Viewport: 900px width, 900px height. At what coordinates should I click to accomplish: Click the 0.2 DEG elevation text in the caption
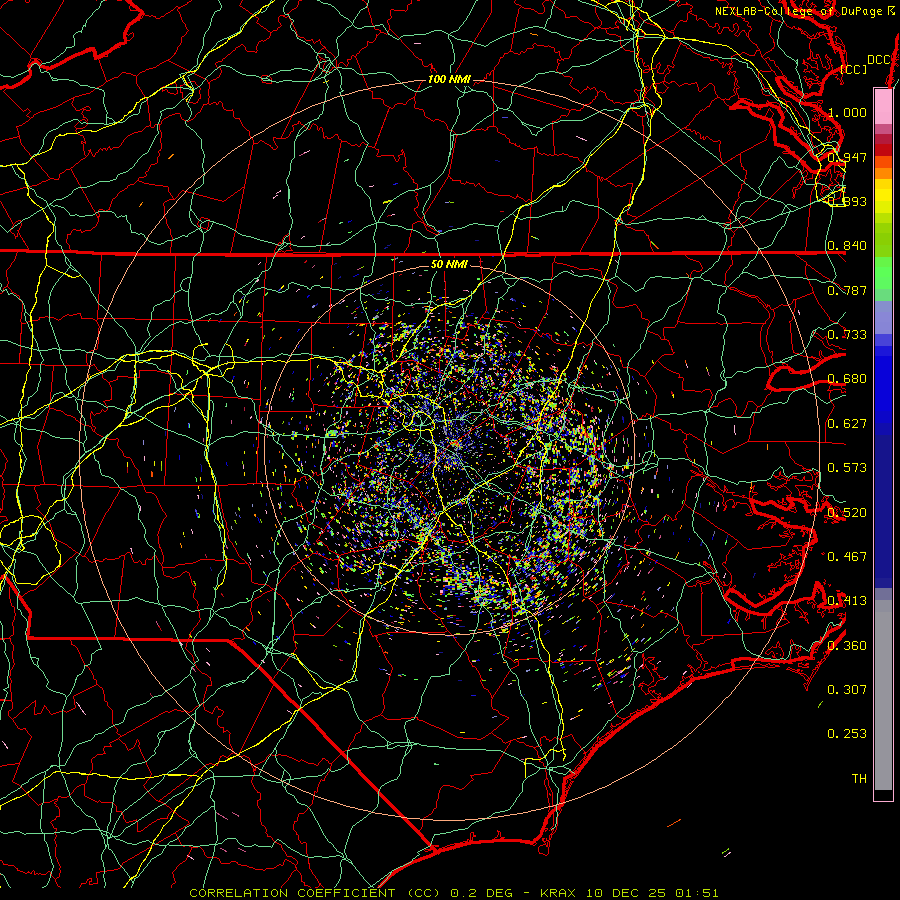[481, 893]
